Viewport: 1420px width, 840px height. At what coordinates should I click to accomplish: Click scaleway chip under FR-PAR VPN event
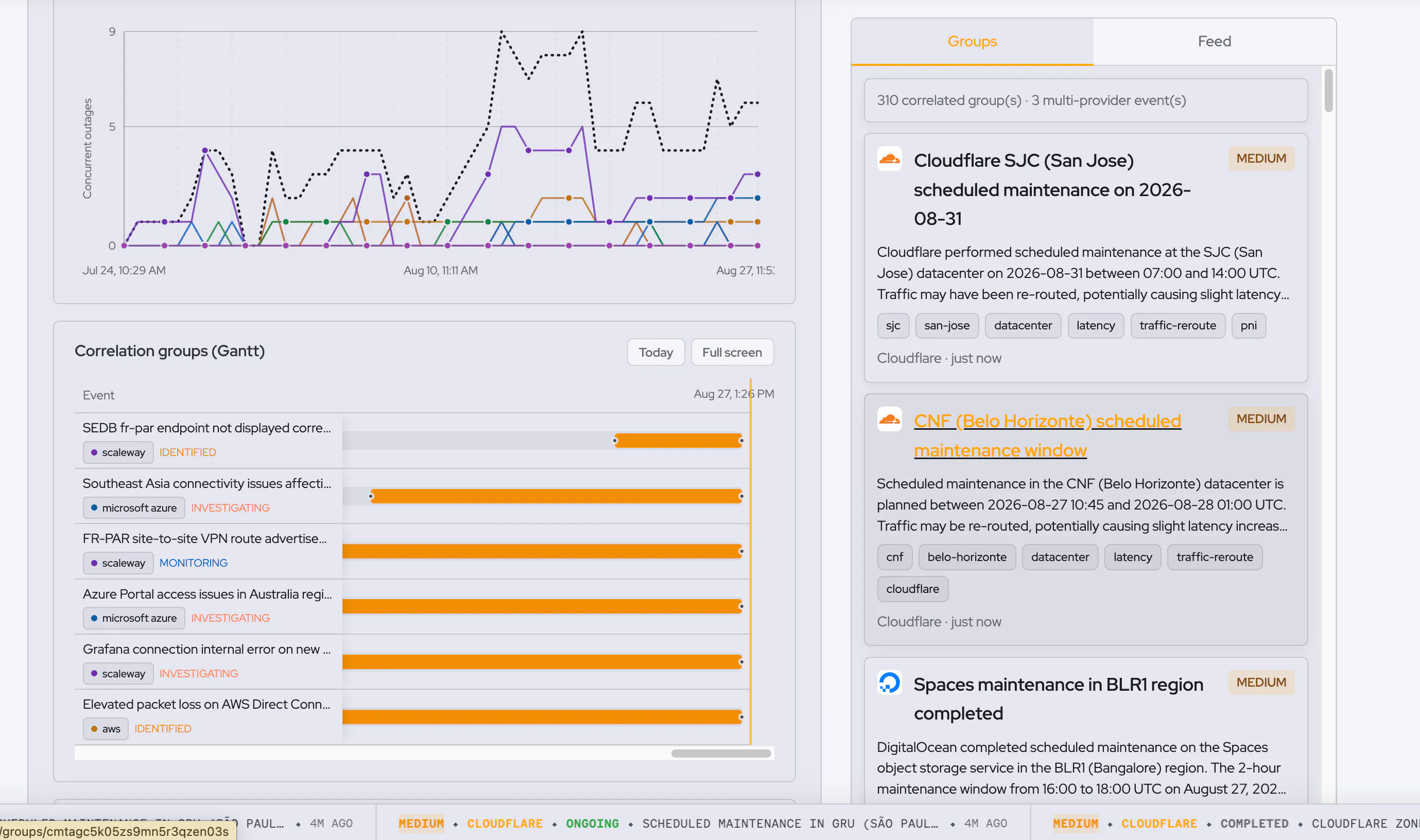(118, 563)
